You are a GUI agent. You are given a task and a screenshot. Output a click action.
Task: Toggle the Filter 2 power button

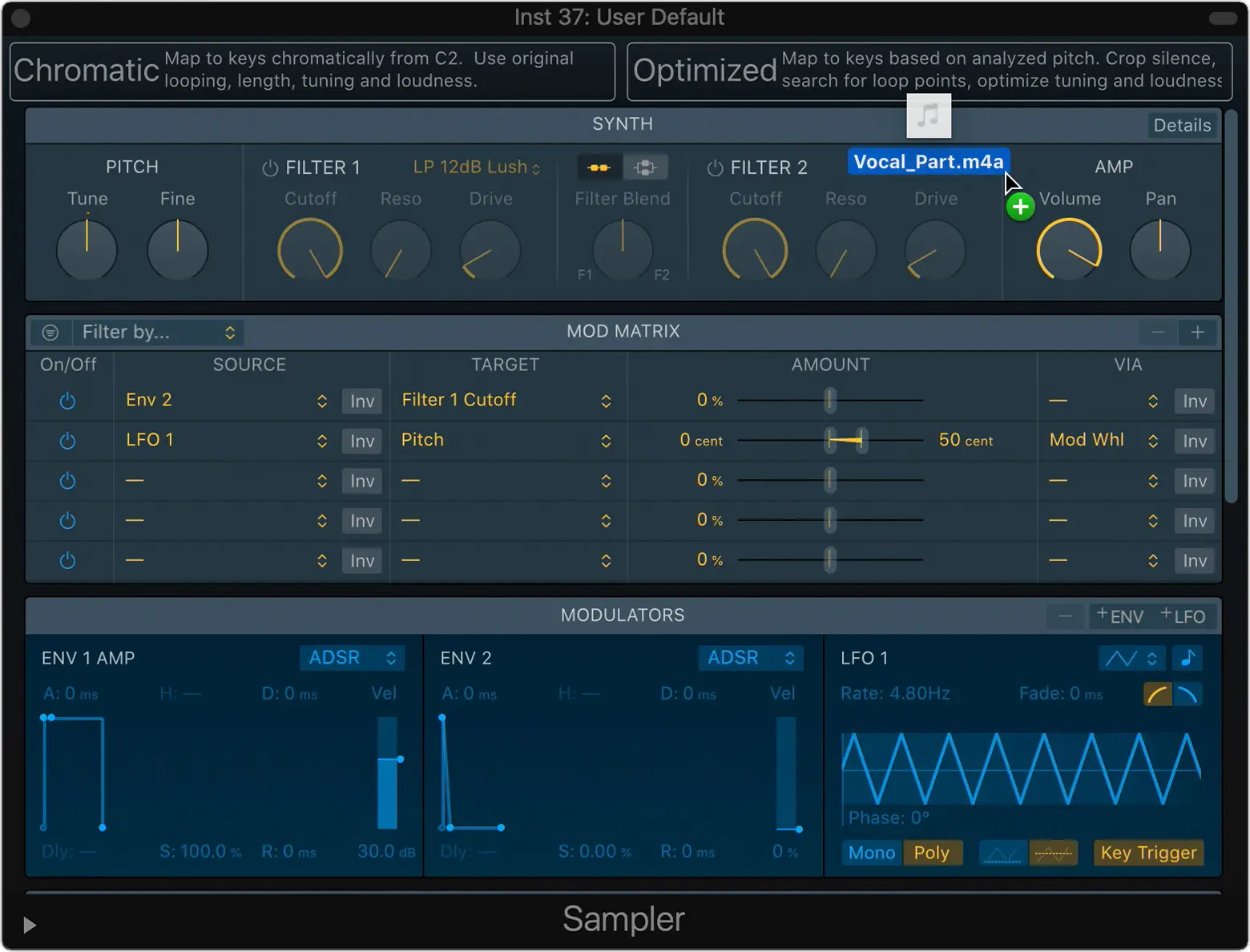click(x=715, y=168)
